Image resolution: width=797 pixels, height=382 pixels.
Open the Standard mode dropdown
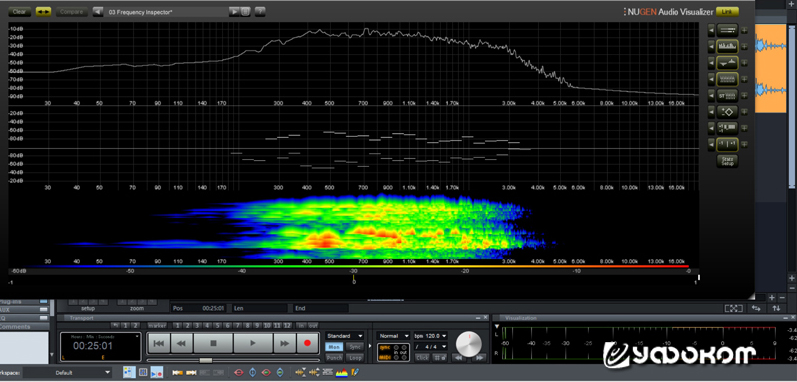345,336
